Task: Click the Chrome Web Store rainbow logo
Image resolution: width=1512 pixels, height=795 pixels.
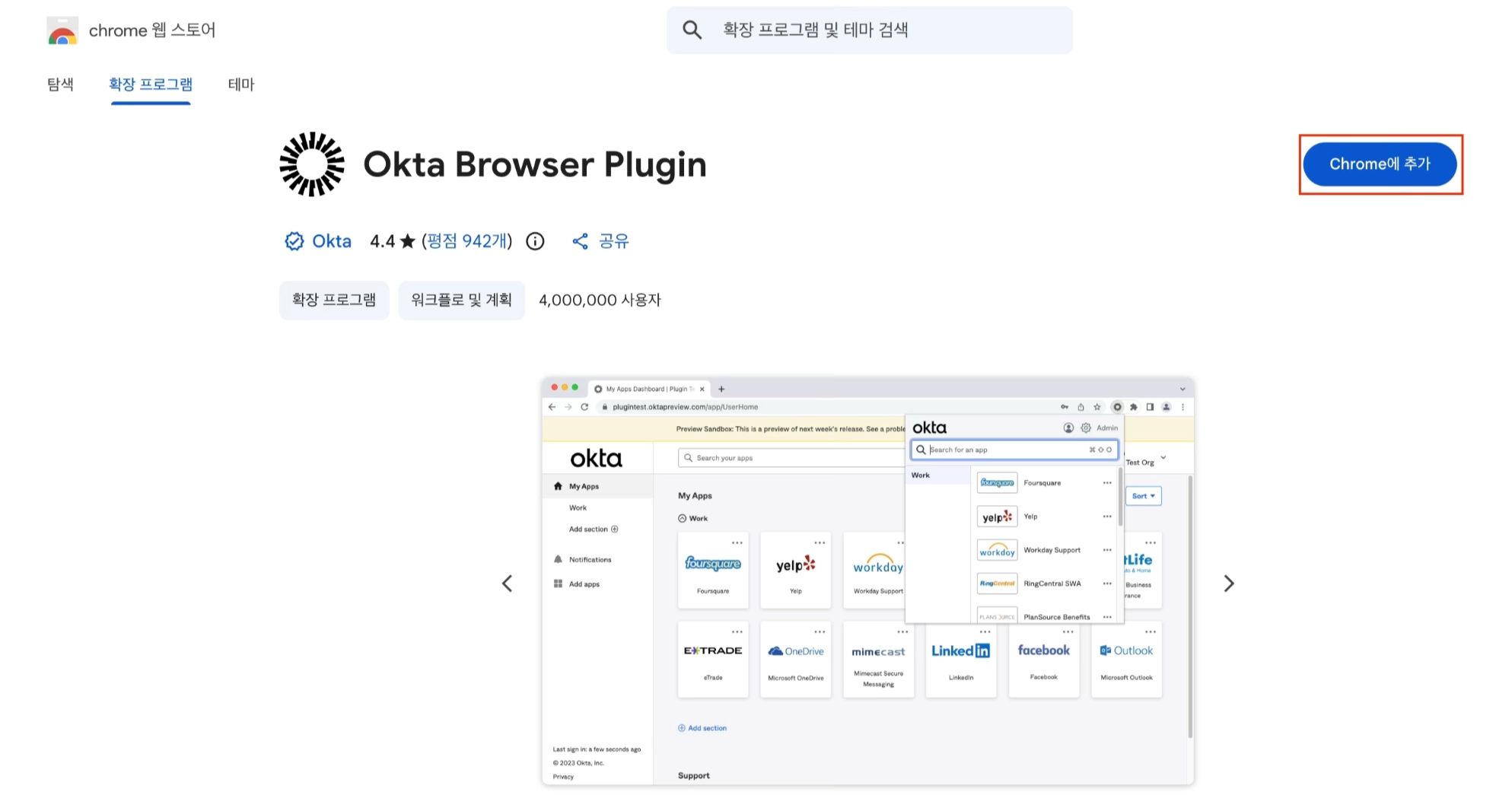Action: click(x=62, y=30)
